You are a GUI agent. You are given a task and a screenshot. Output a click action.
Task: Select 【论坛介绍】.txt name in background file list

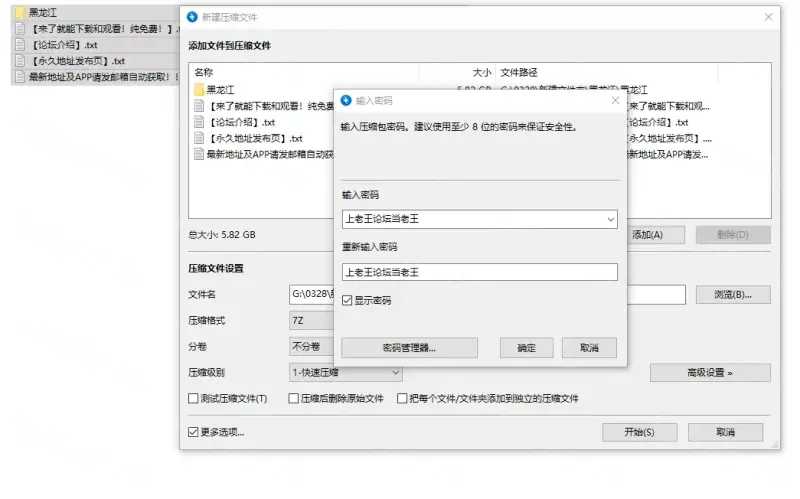tap(63, 45)
